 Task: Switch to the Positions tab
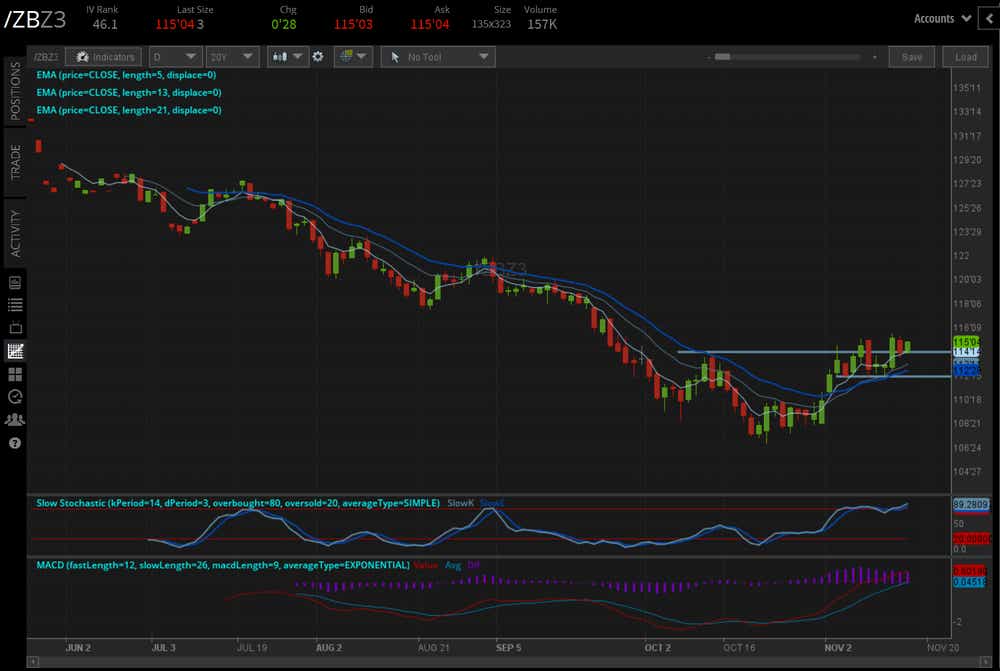[x=15, y=90]
